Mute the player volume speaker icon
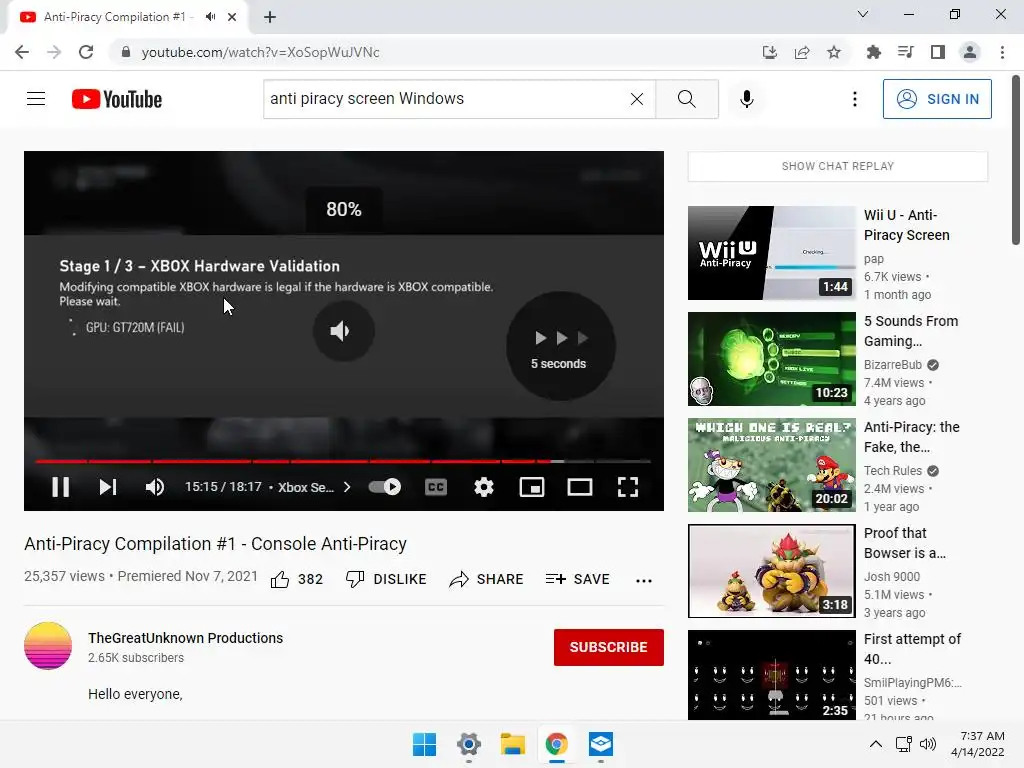Screen dimensions: 1024x768 click(155, 487)
